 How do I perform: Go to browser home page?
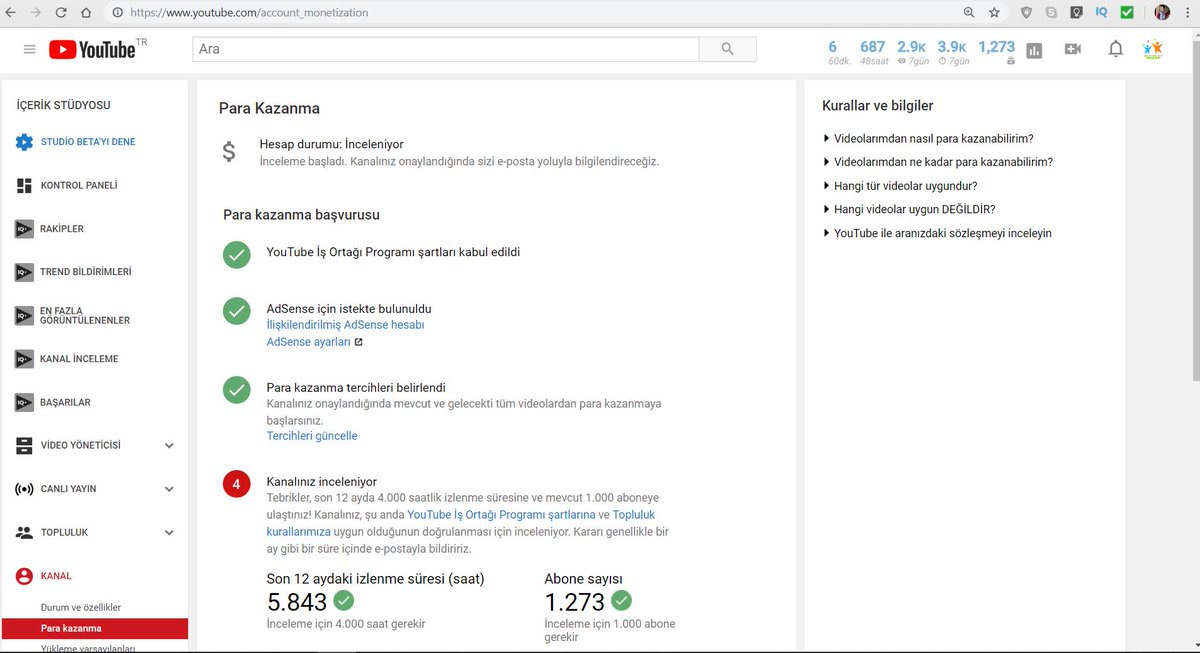coord(86,13)
